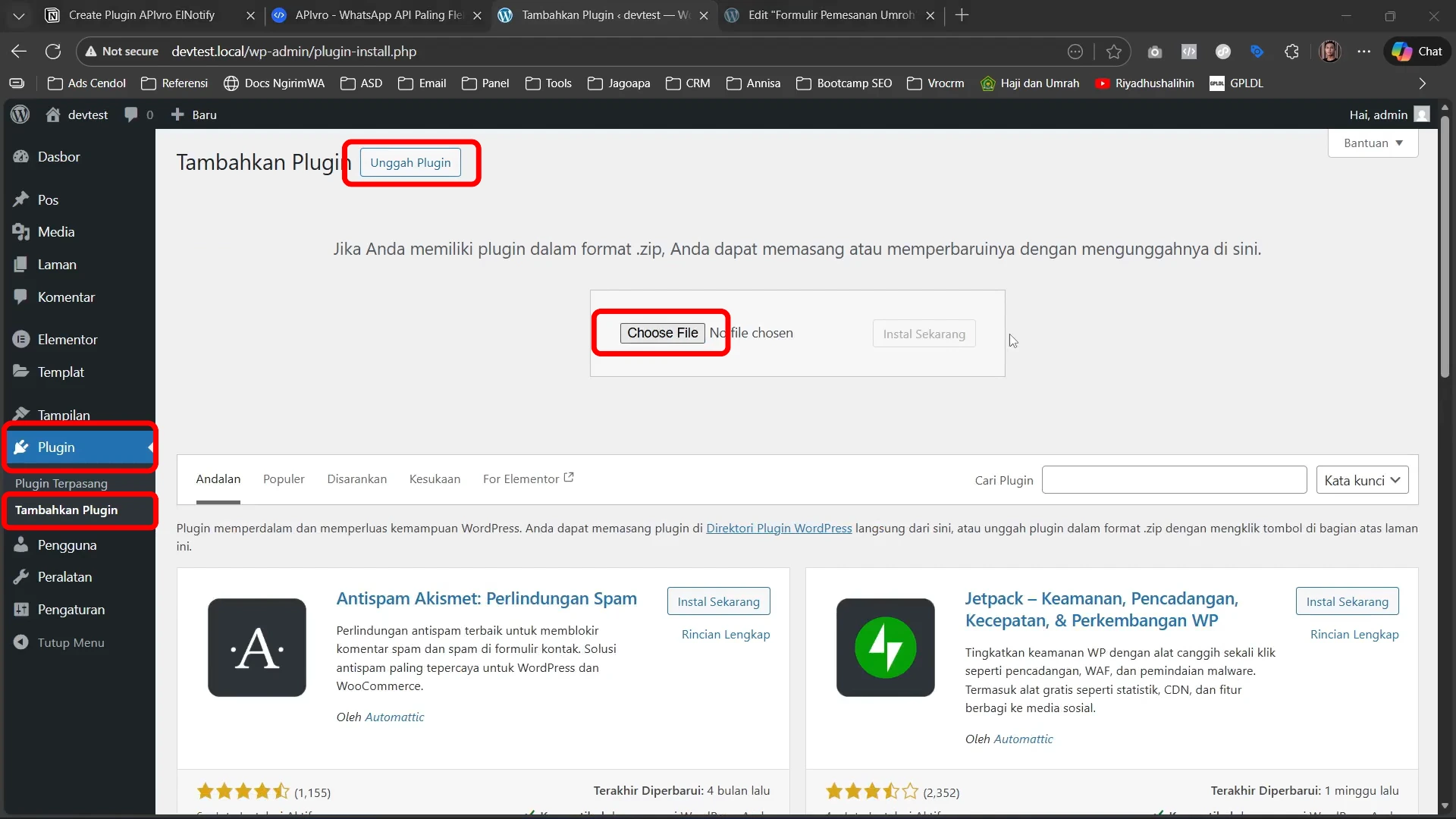
Task: Click the Jetpack plugin icon thumbnail
Action: tap(885, 648)
